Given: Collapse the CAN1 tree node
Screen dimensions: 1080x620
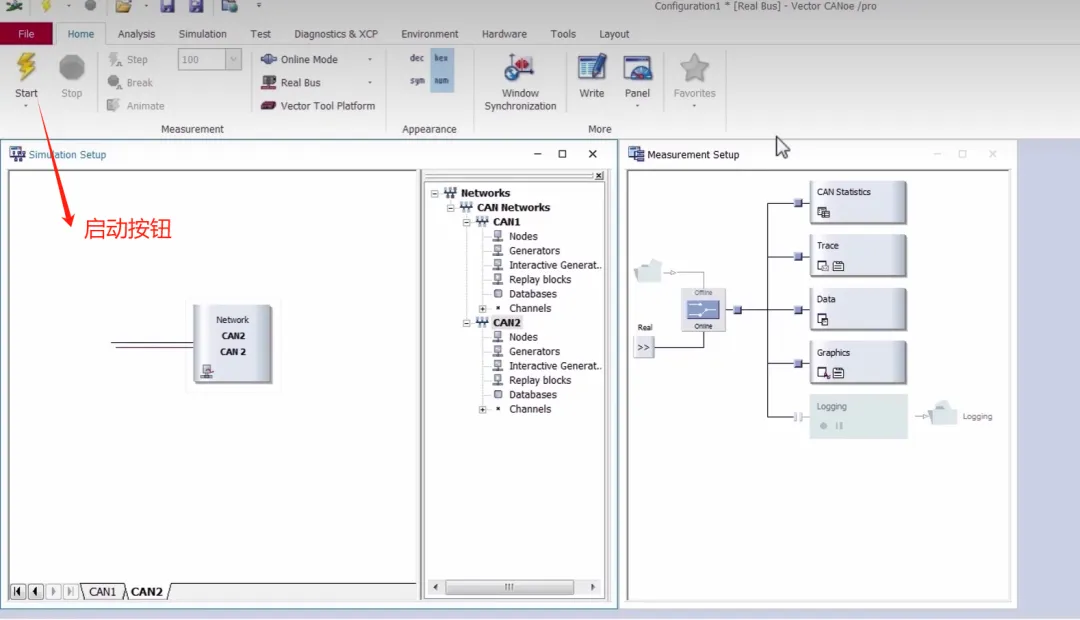Looking at the screenshot, I should [x=466, y=222].
